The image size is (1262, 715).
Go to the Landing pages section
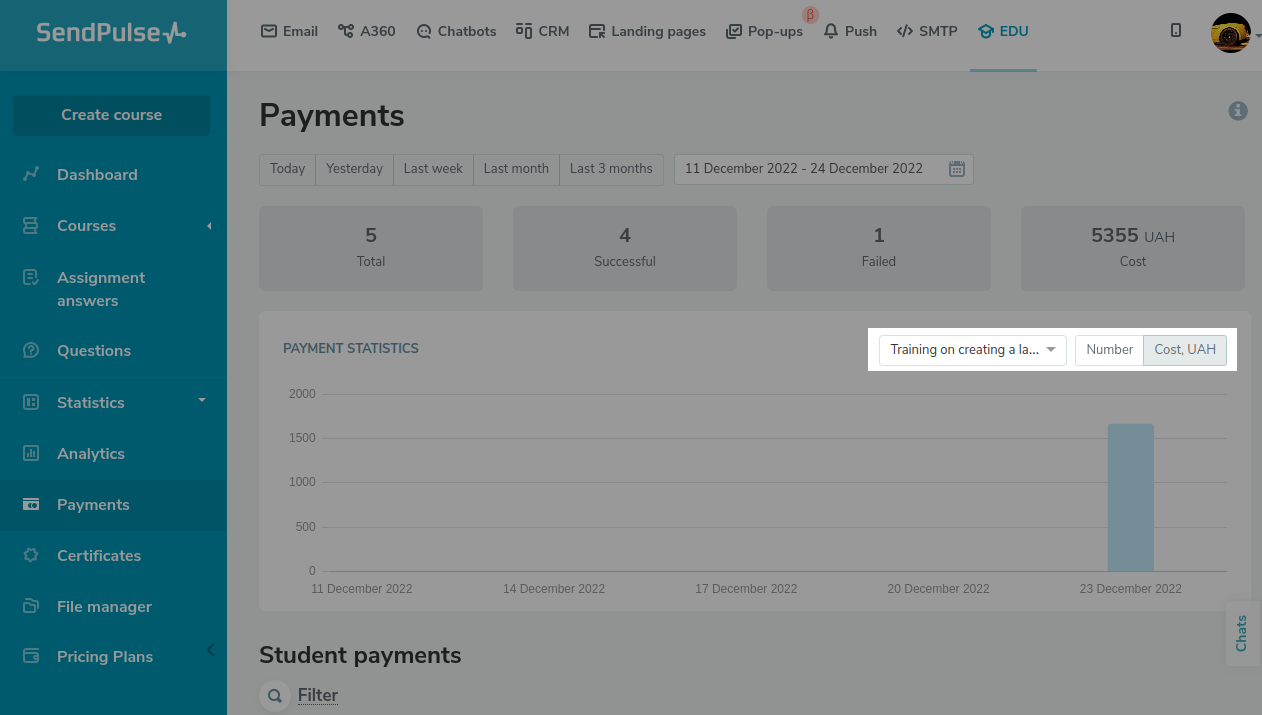[647, 31]
